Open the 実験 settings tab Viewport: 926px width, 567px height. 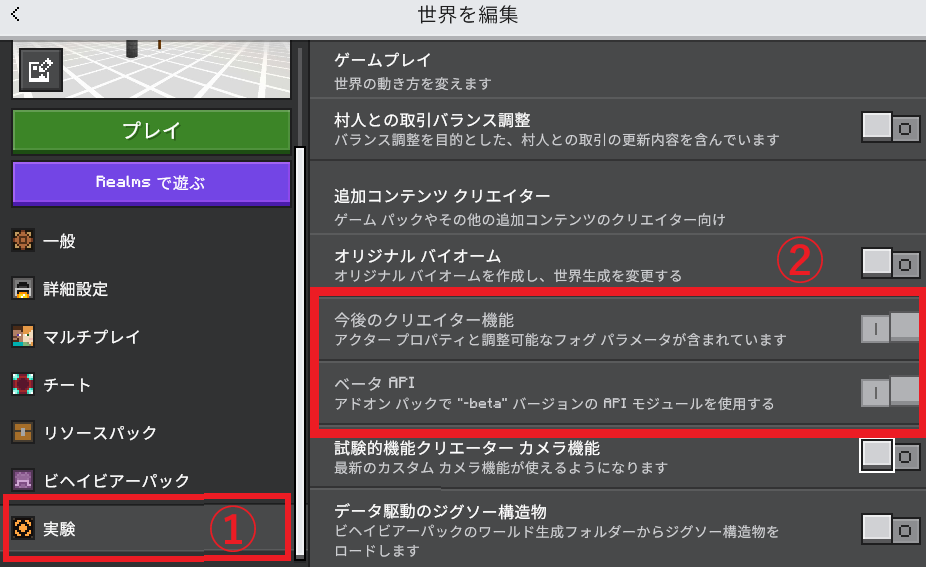(x=148, y=529)
